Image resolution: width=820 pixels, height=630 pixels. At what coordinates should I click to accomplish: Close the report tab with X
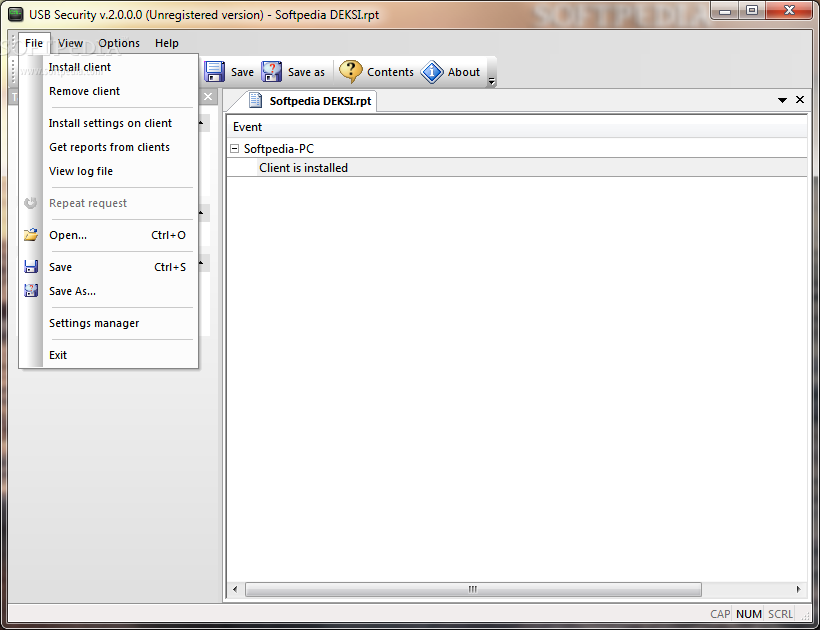[x=800, y=99]
